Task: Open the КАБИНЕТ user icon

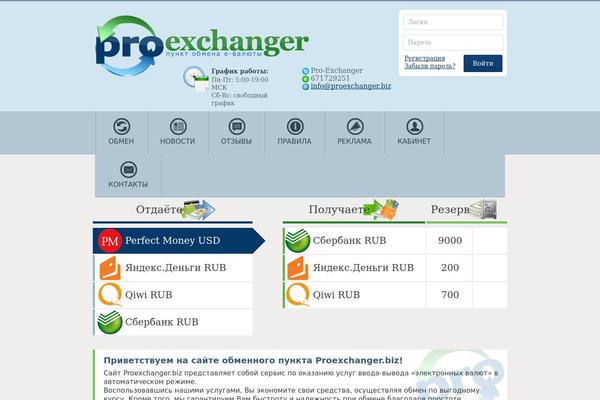Action: [x=414, y=126]
